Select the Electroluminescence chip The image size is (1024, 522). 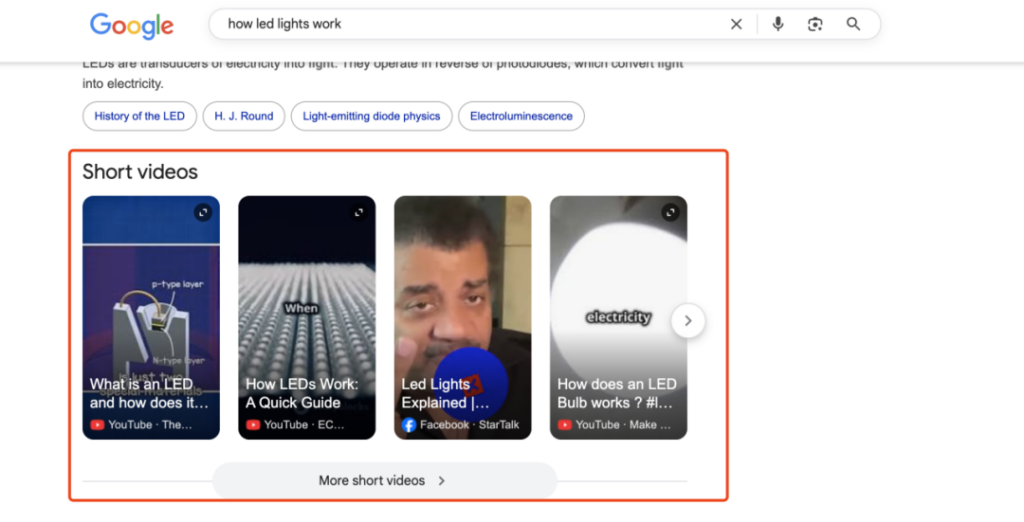(x=521, y=116)
